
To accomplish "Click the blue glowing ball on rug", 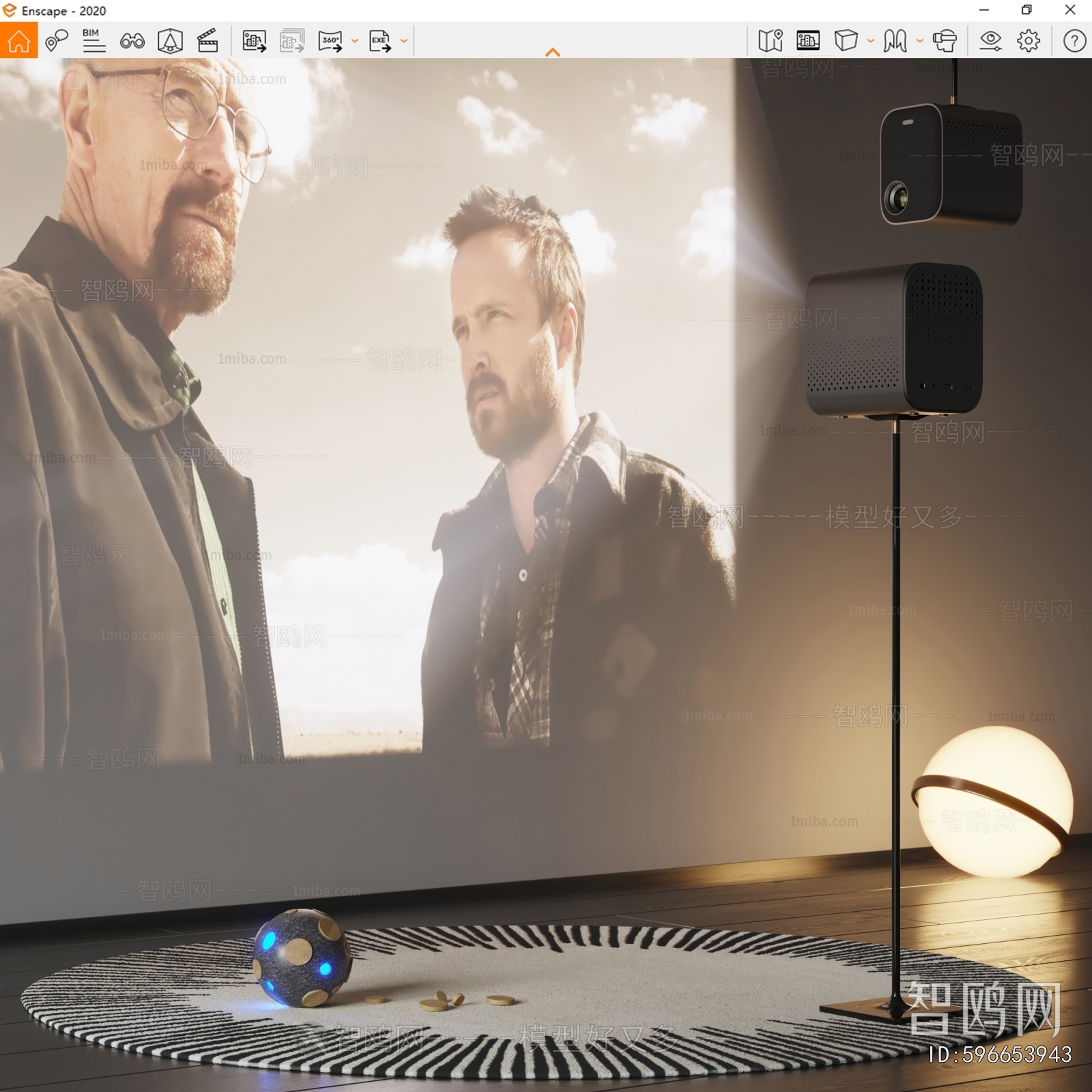I will pyautogui.click(x=302, y=958).
